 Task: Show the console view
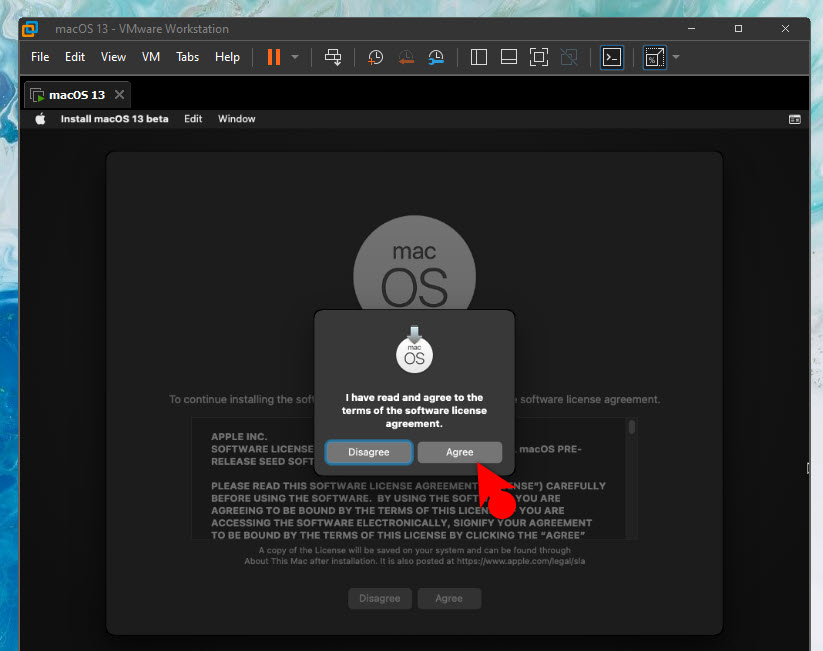click(x=612, y=57)
